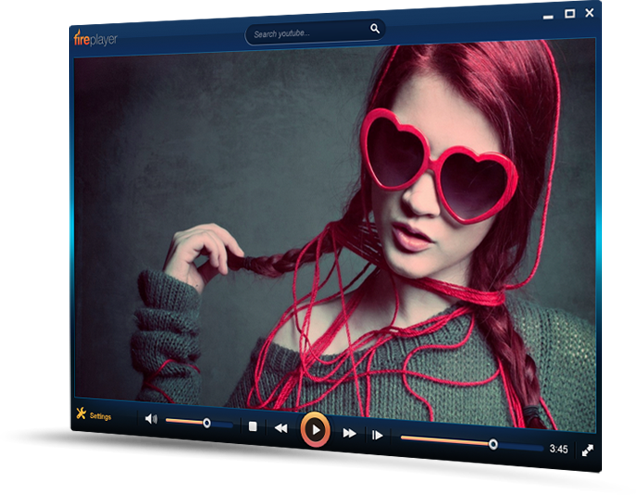Click the fast-forward button
636x495 pixels.
pos(349,432)
